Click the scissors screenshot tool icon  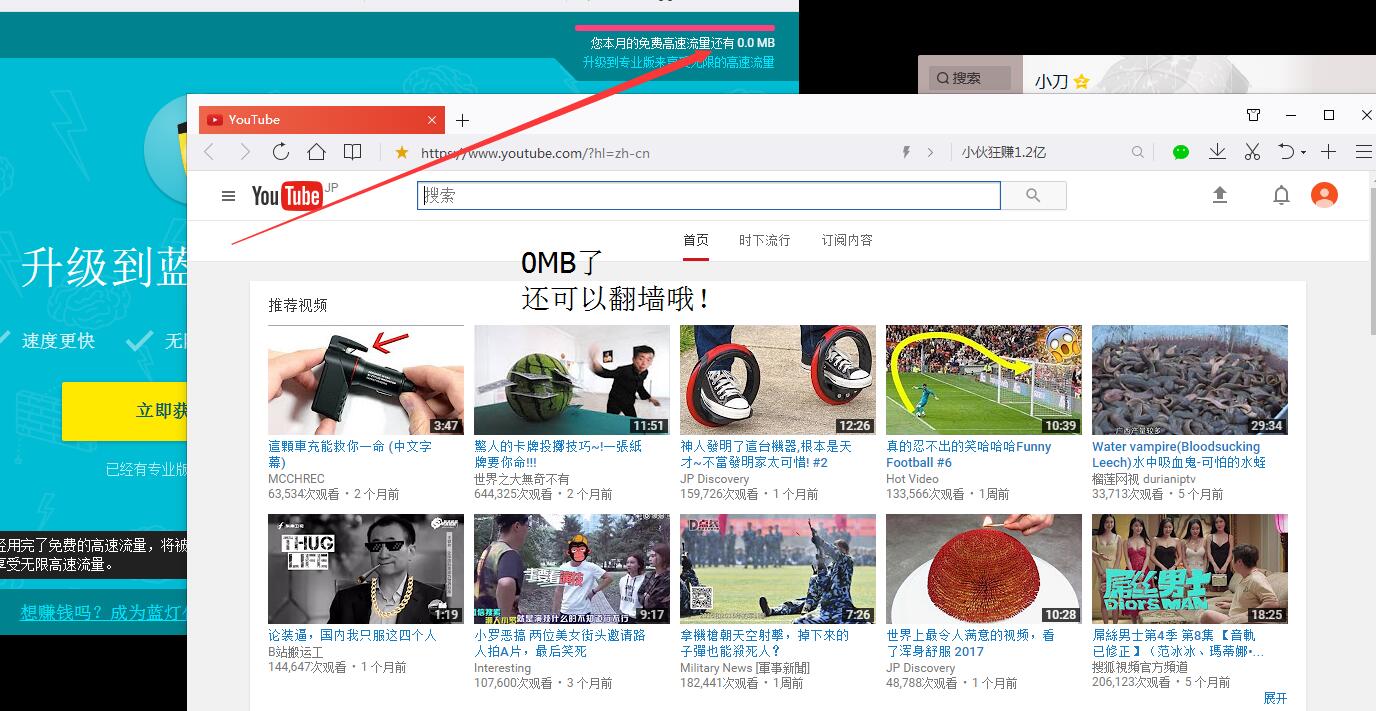point(1252,152)
